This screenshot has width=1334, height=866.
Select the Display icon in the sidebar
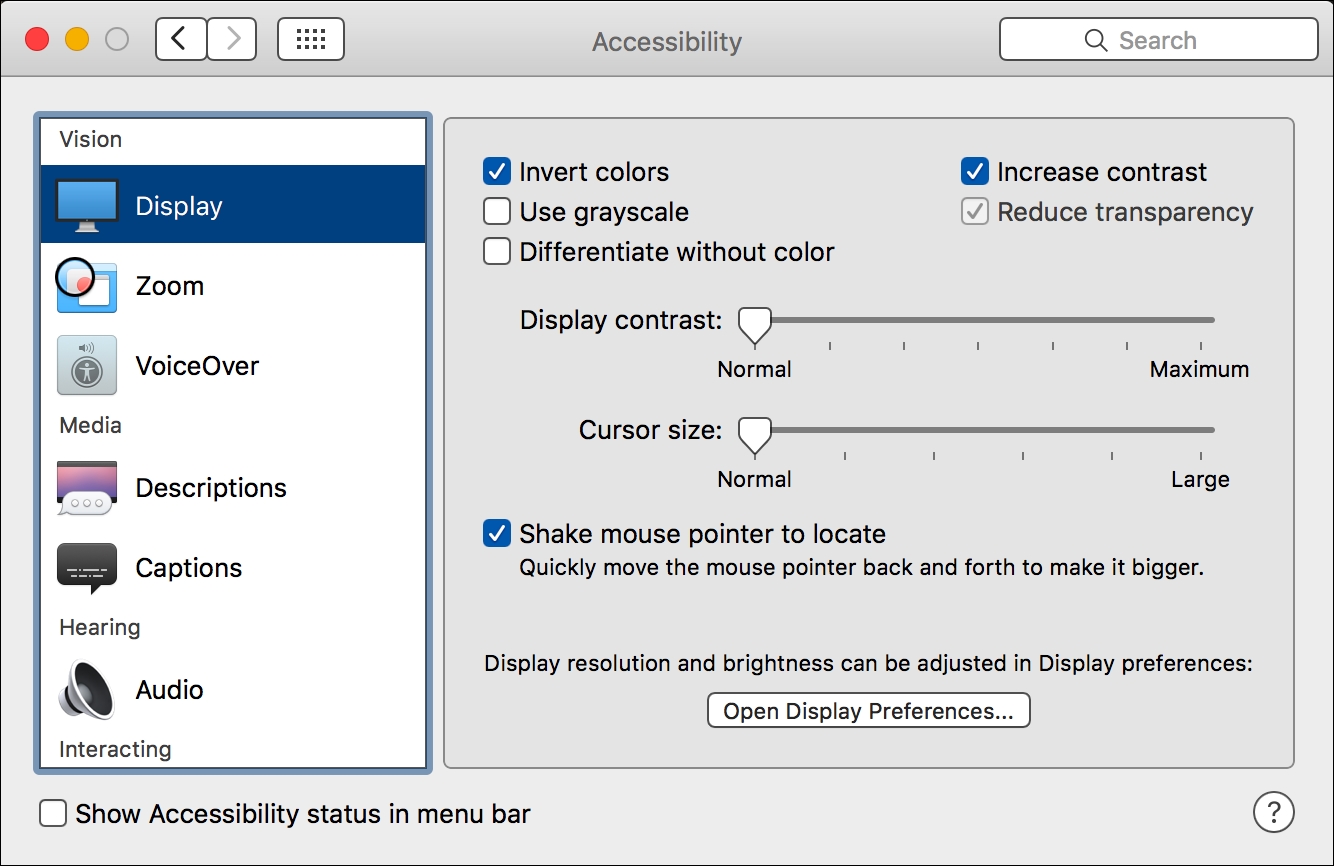click(x=86, y=205)
